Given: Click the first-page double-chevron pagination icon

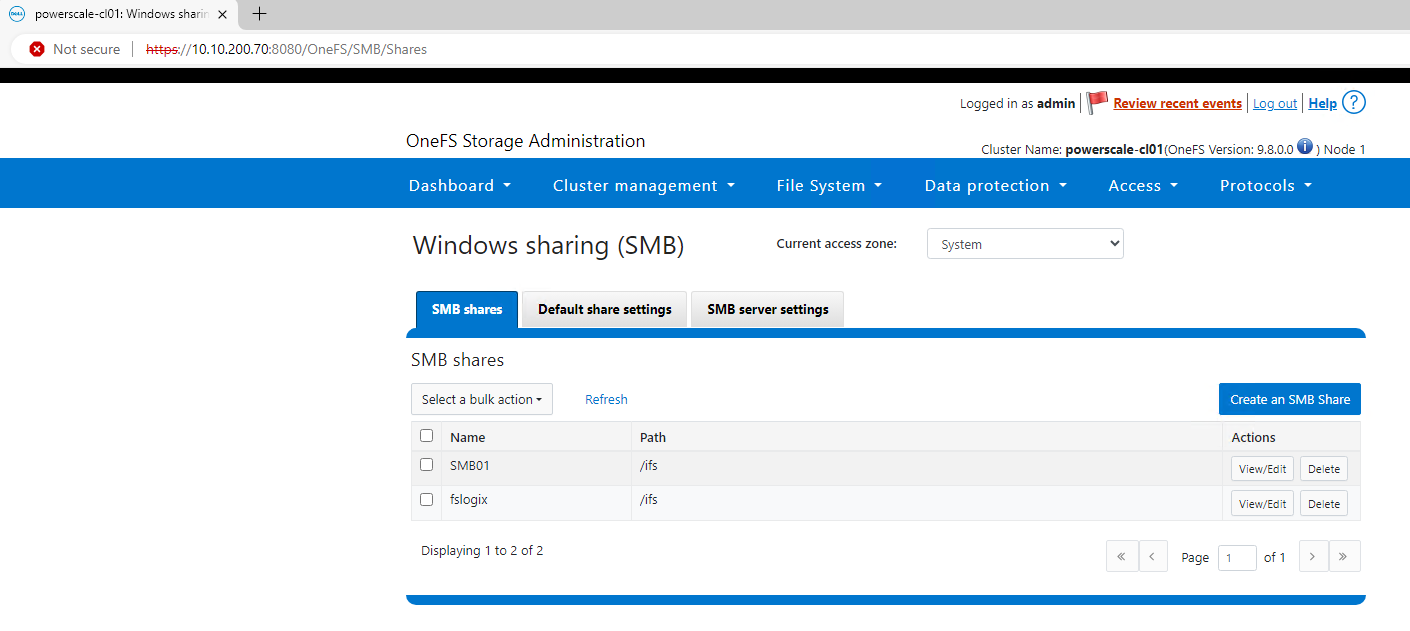Looking at the screenshot, I should click(x=1121, y=556).
